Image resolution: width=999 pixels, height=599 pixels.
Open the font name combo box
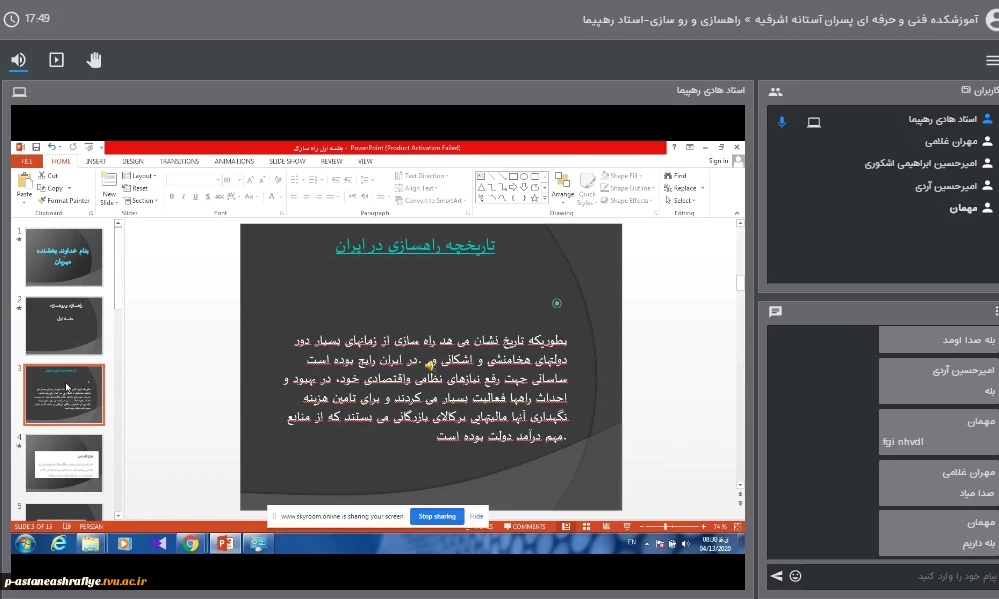pos(192,180)
